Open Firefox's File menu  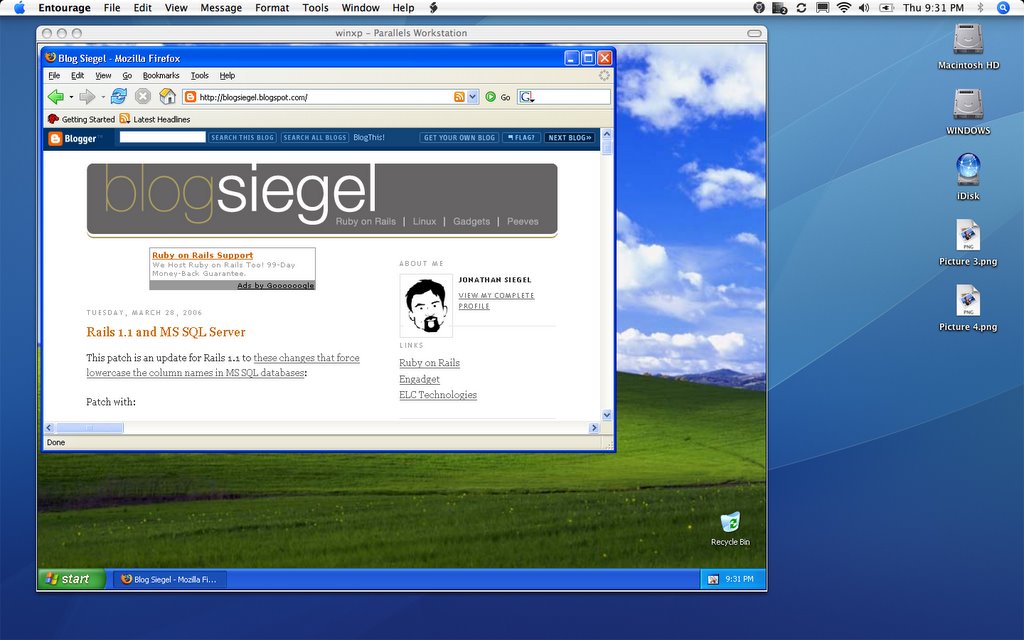pos(54,76)
